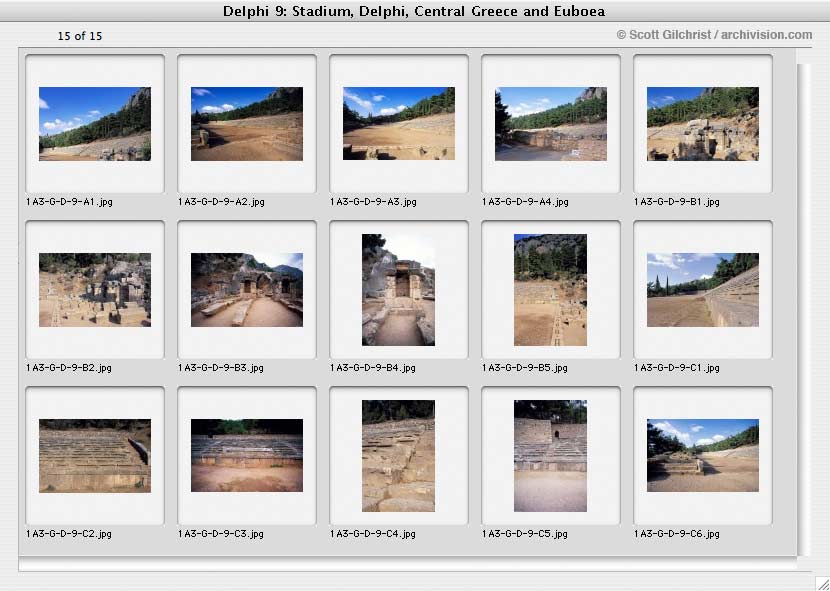
Task: Click the '15 of 15' image counter
Action: click(80, 36)
